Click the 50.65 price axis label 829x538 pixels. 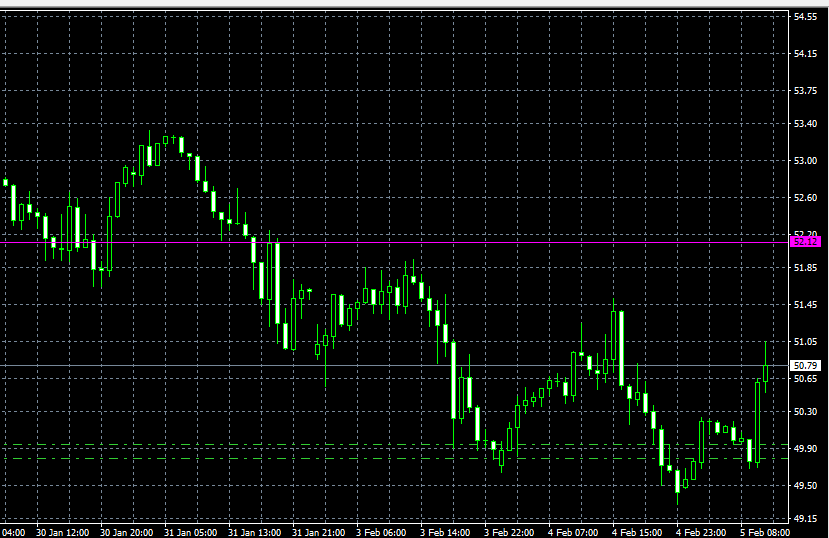point(805,379)
